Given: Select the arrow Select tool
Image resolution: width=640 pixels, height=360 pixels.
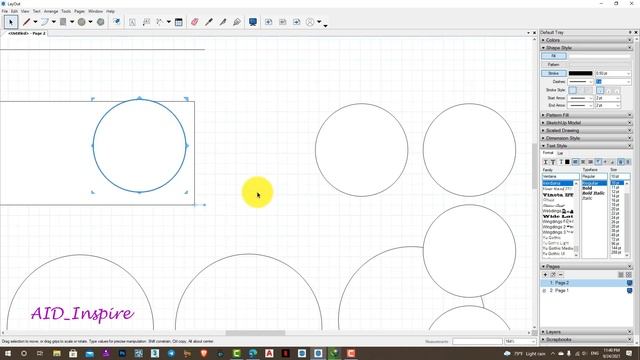Looking at the screenshot, I should (11, 22).
